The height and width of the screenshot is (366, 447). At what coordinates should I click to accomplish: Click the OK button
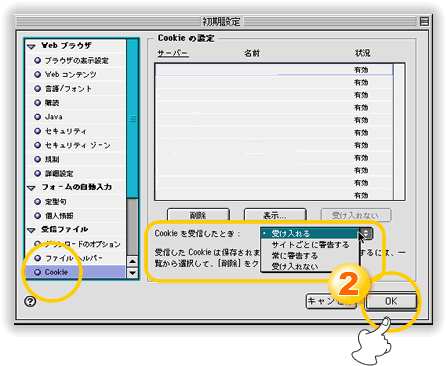391,301
